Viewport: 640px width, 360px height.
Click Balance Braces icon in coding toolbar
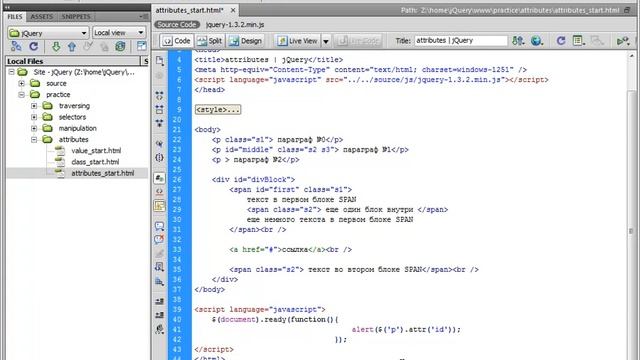[x=160, y=158]
